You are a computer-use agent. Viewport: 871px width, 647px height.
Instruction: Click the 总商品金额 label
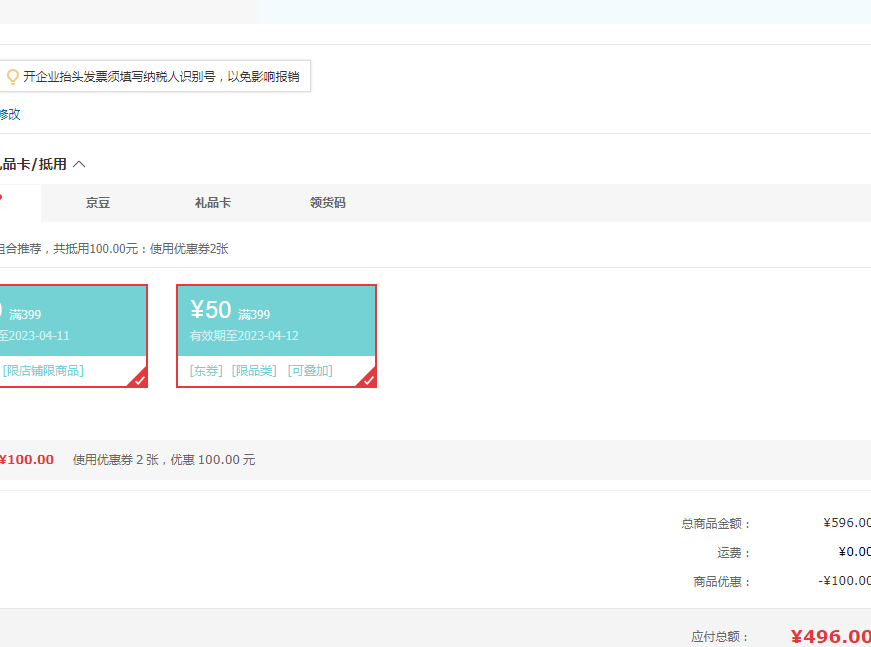coord(717,524)
